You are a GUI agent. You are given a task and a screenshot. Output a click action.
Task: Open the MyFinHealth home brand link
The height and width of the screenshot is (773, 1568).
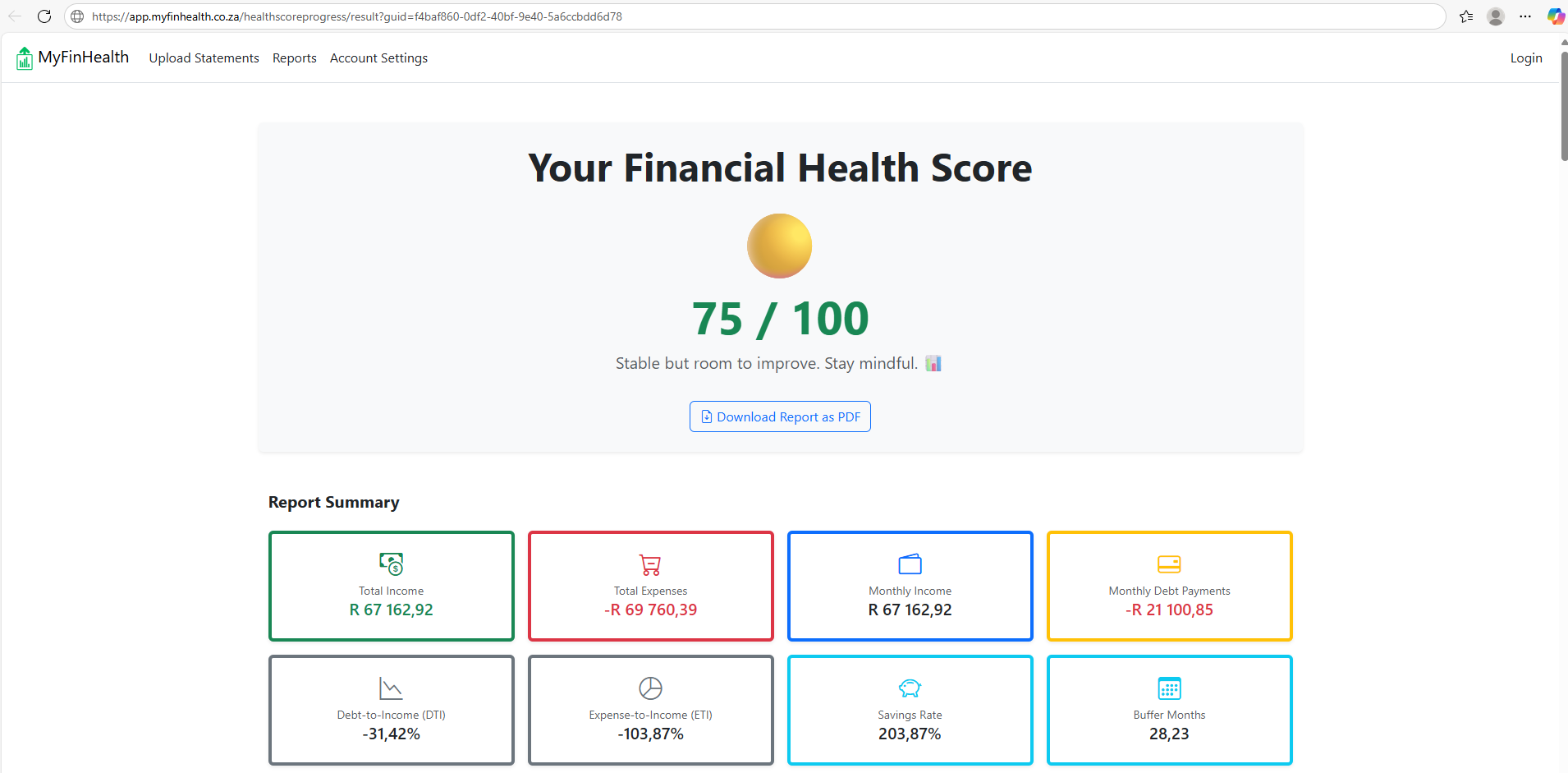click(72, 58)
